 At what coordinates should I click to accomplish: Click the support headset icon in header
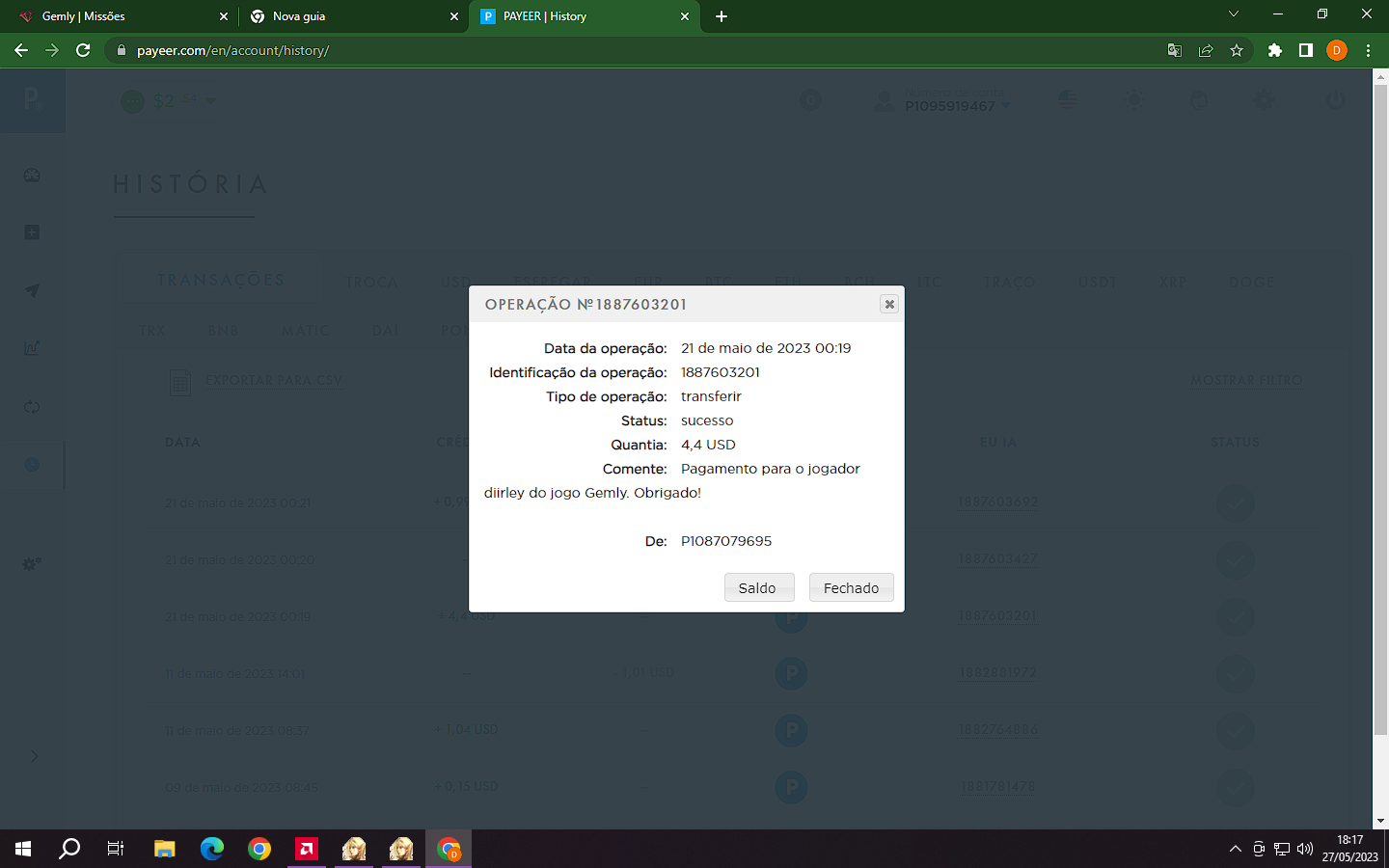pos(1199,100)
